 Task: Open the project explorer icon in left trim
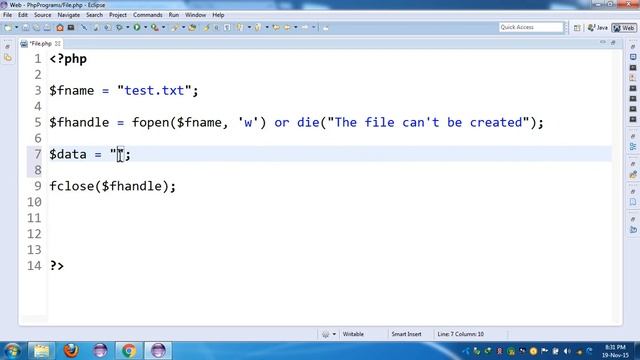tap(8, 58)
